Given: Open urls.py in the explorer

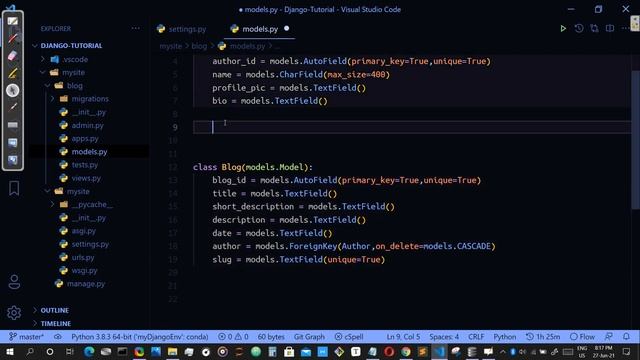Looking at the screenshot, I should (83, 258).
